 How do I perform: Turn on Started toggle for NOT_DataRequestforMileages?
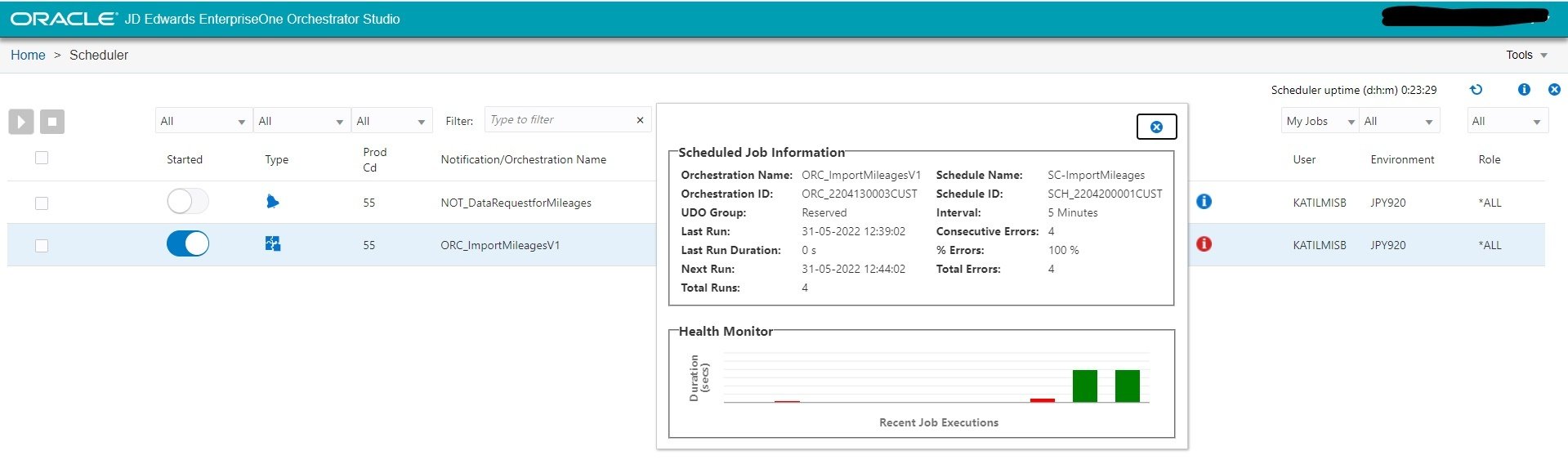pyautogui.click(x=188, y=201)
